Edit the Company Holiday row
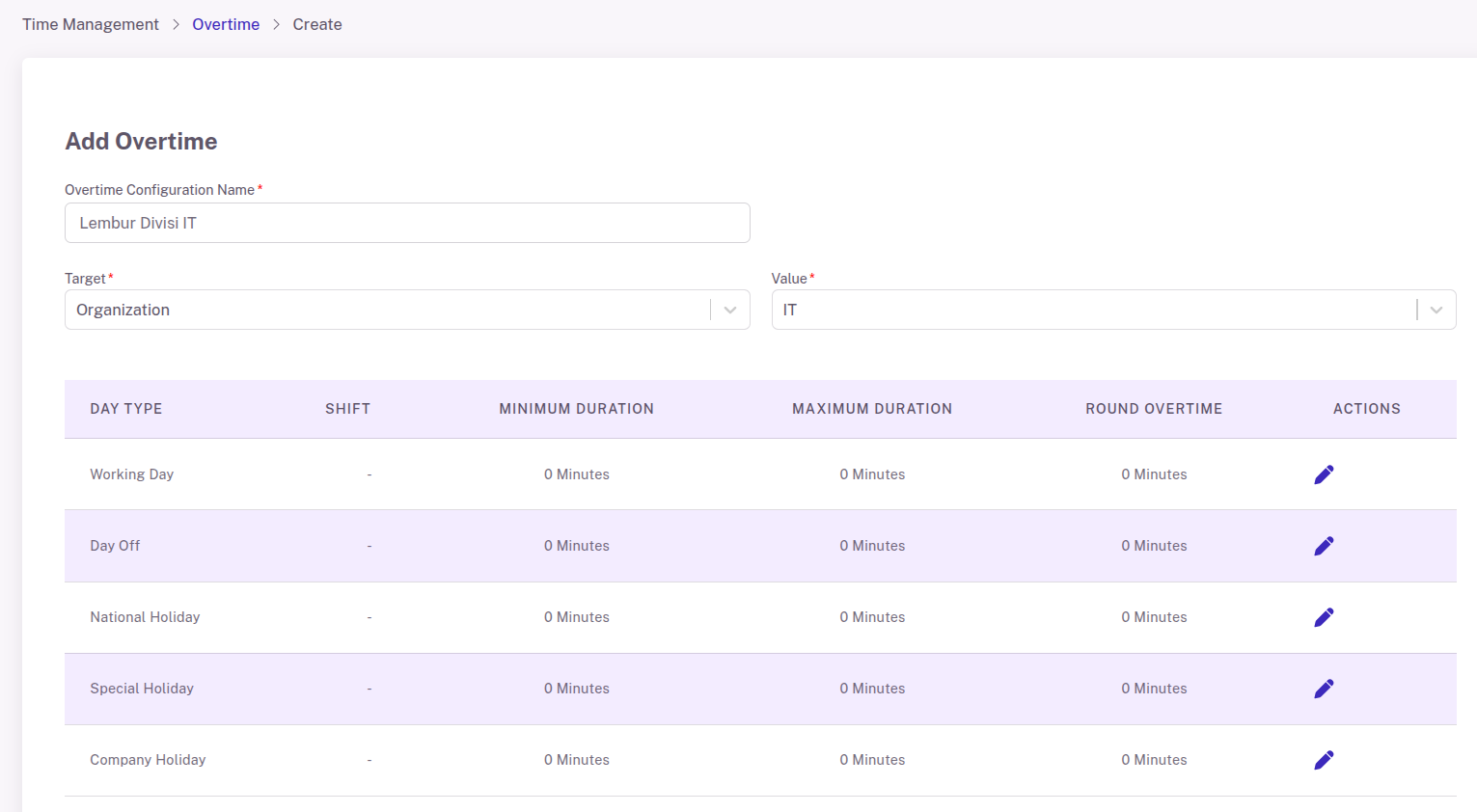 1324,760
